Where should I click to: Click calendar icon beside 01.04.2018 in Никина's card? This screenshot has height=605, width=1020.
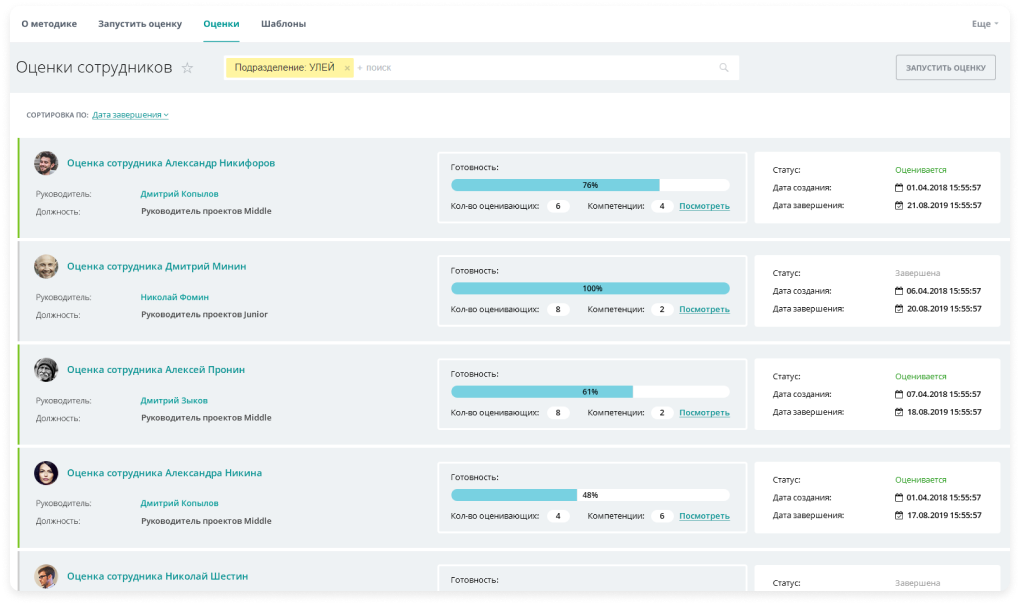899,498
